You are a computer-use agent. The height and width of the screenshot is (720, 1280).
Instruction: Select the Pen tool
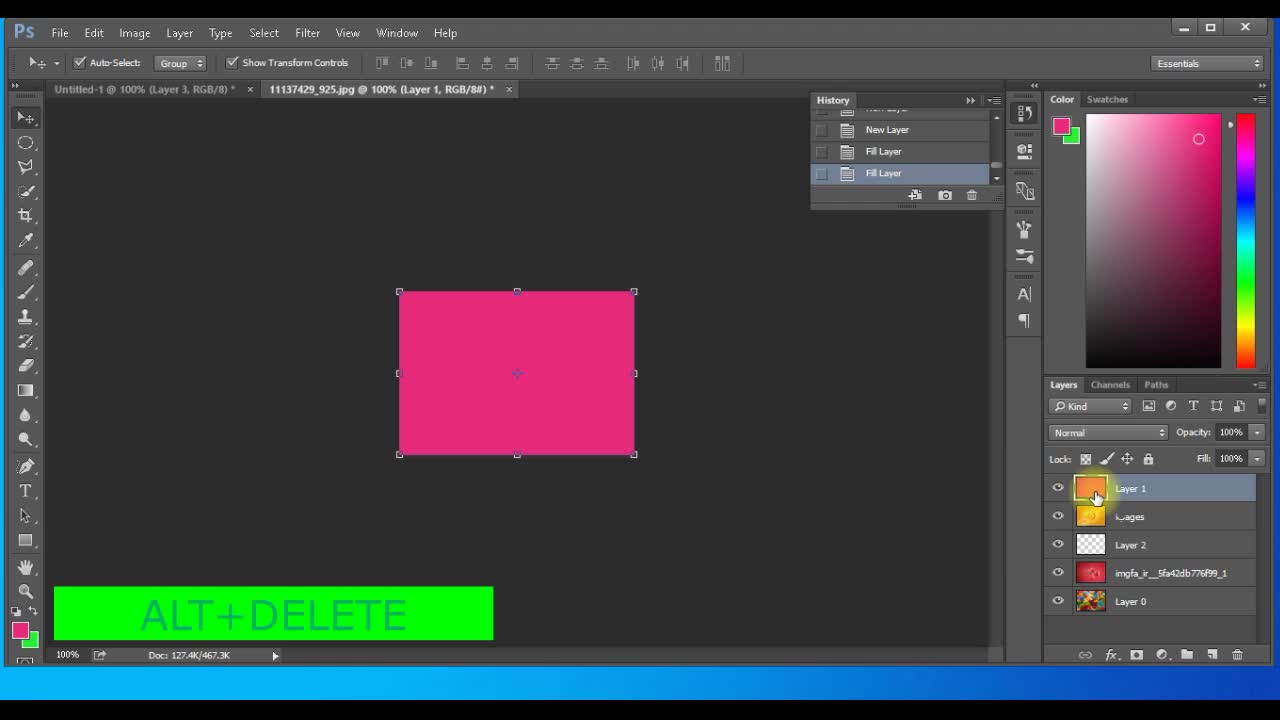26,466
